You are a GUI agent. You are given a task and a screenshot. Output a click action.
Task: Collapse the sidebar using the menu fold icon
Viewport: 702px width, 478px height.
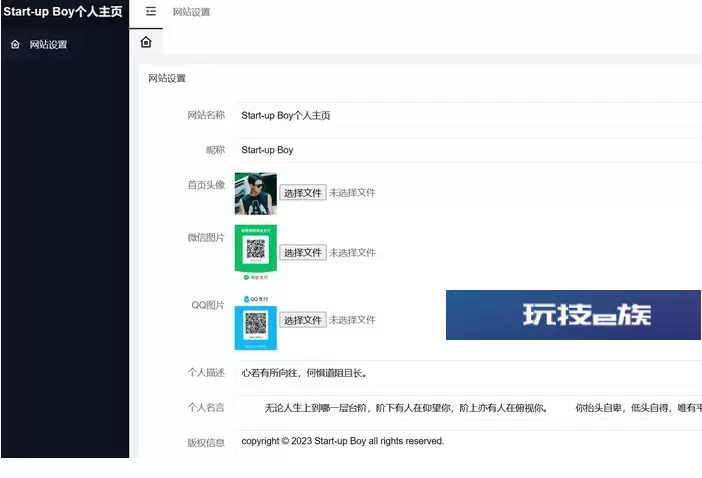coord(151,12)
